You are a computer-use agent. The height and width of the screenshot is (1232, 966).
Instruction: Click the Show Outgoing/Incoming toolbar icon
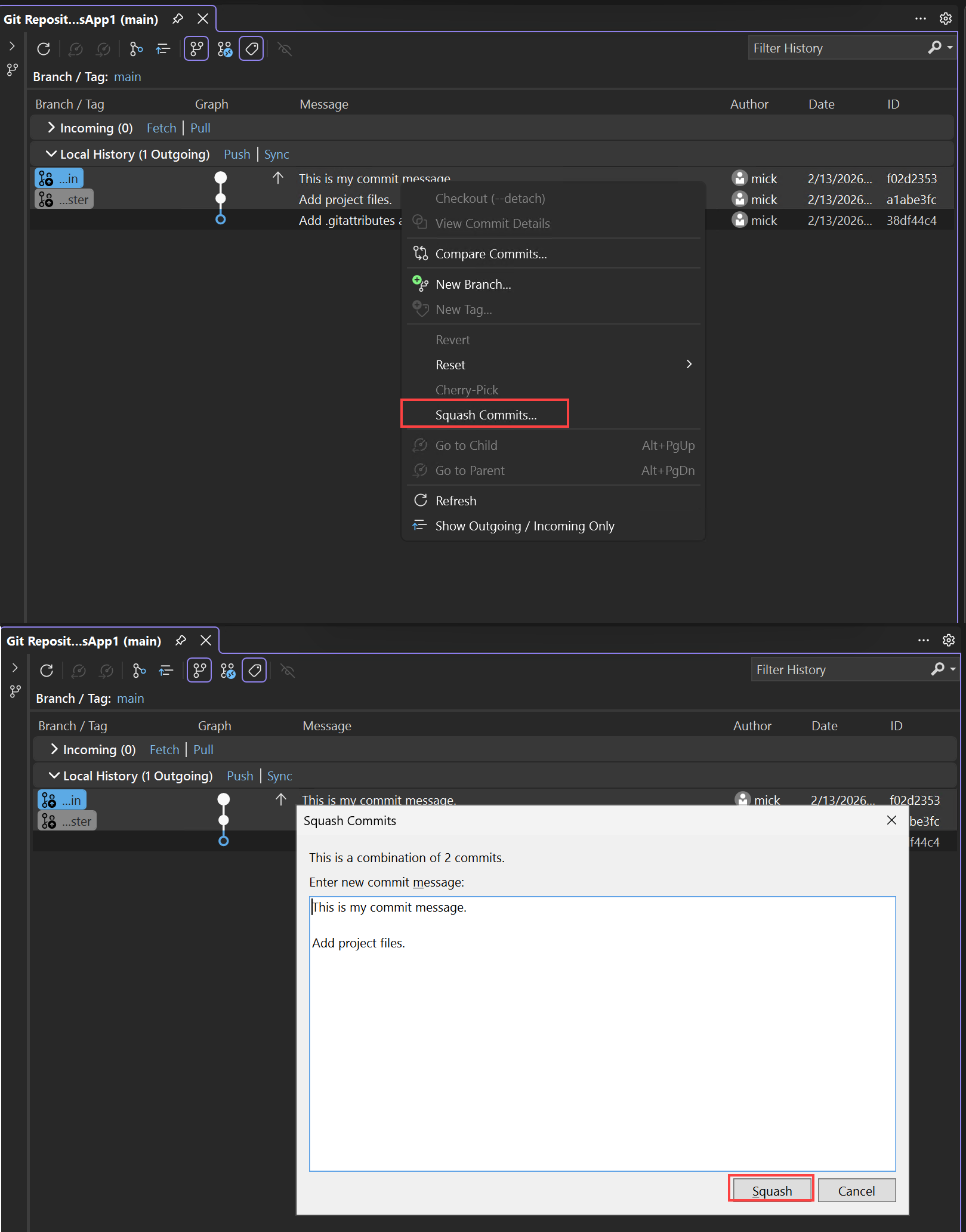[162, 49]
